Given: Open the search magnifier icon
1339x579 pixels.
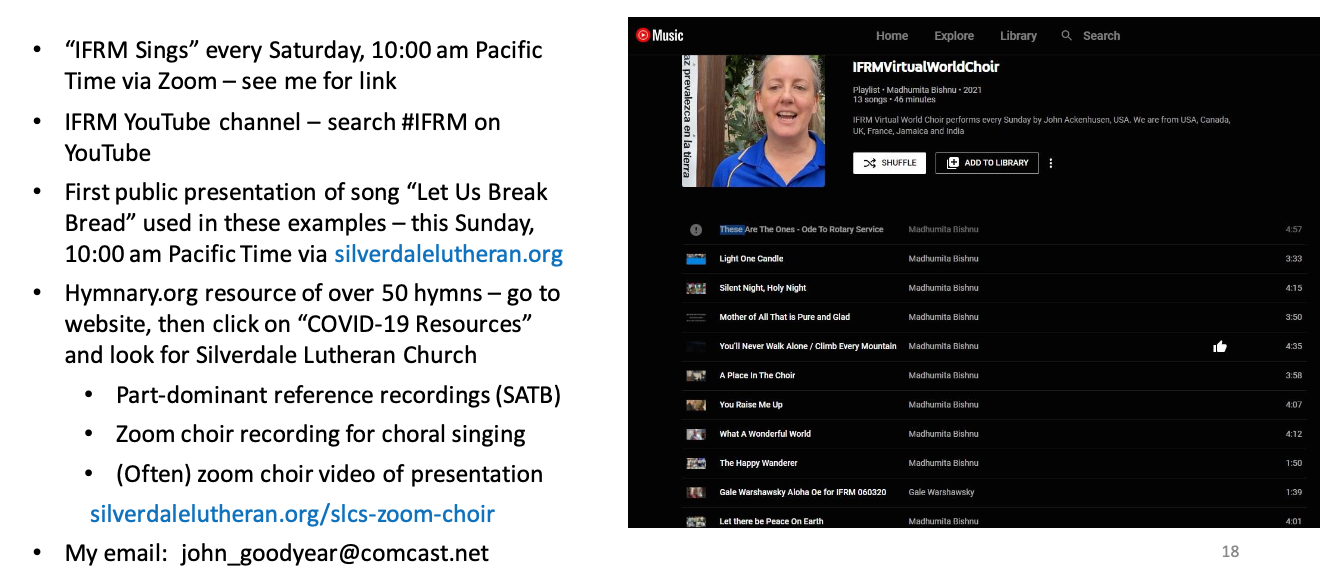Looking at the screenshot, I should [x=1067, y=36].
